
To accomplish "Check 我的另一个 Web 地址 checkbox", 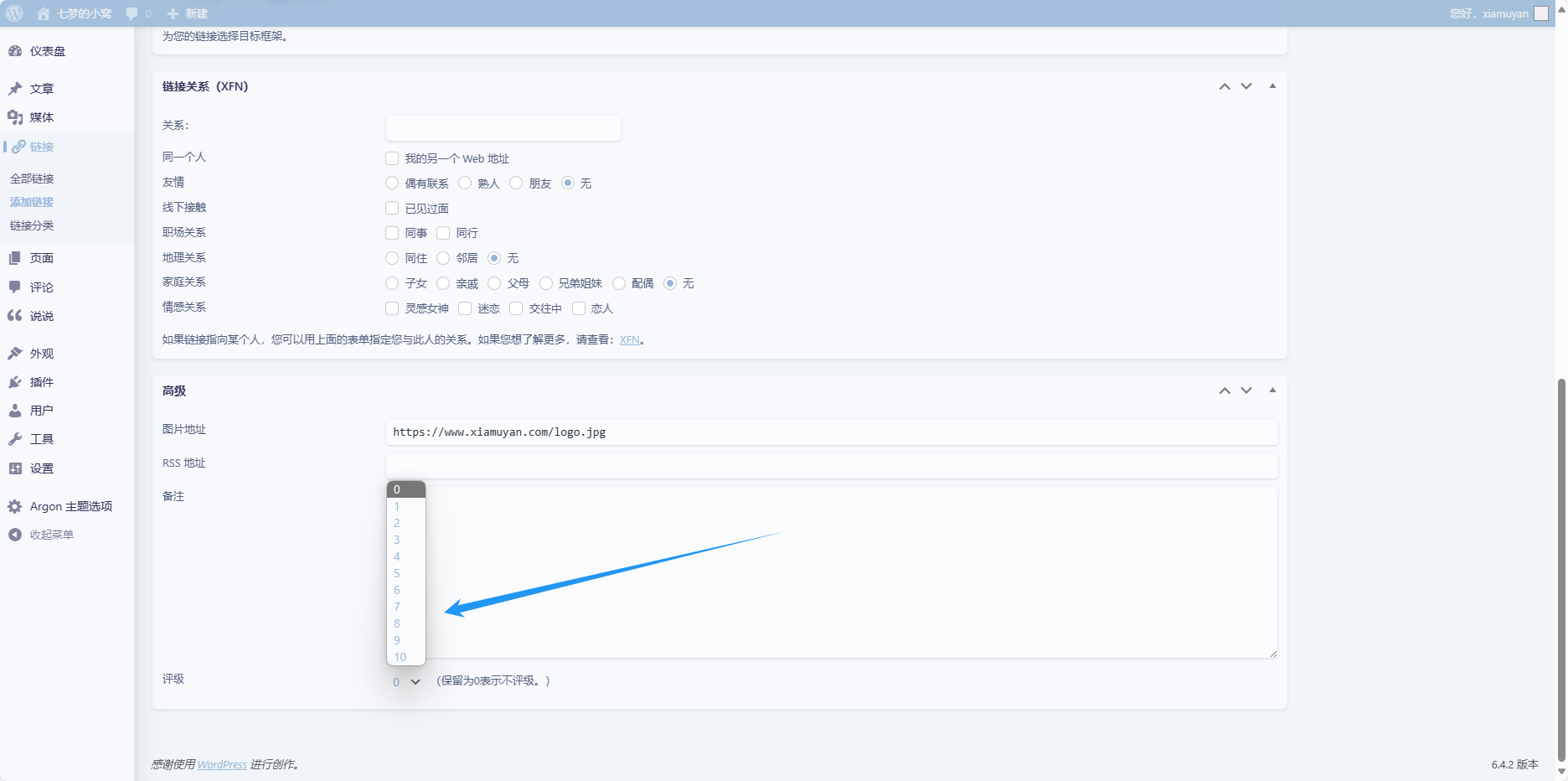I will pos(392,158).
